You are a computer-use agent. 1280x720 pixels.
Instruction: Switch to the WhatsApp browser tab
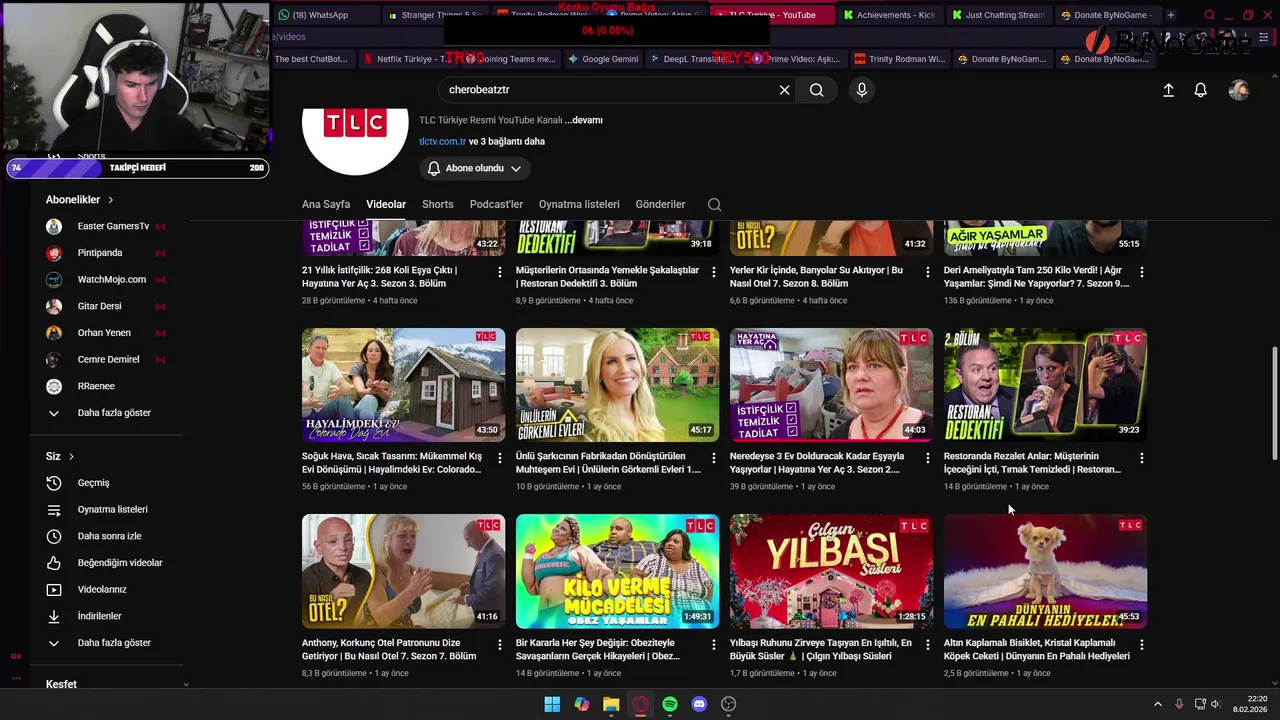pos(325,15)
